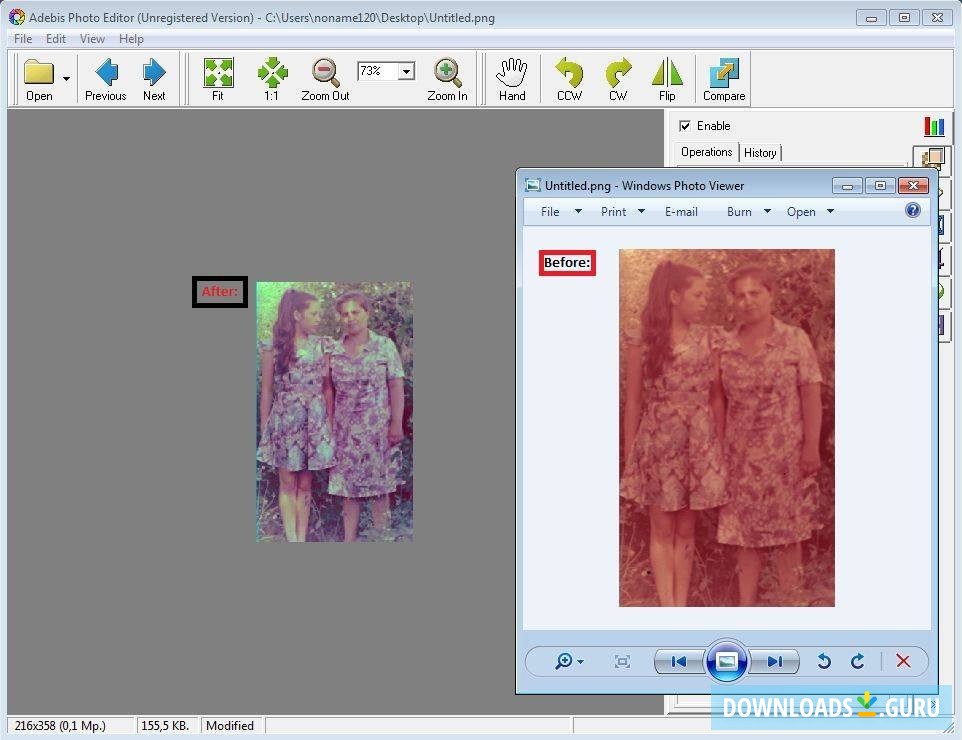Viewport: 962px width, 740px height.
Task: Start the slideshow in Photo Viewer
Action: click(x=727, y=661)
